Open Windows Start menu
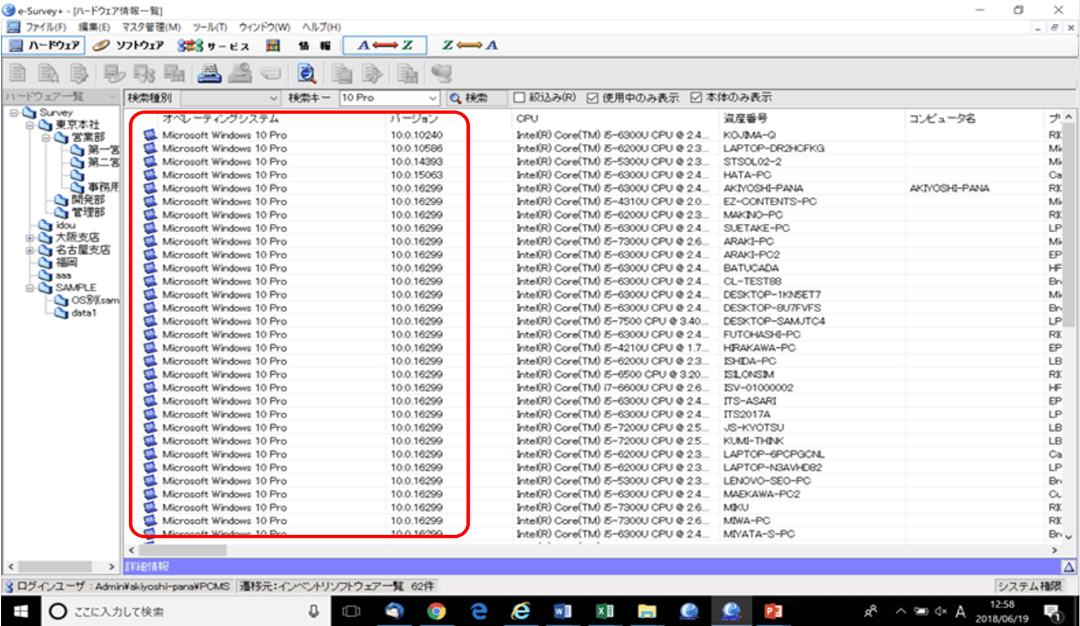 pyautogui.click(x=21, y=611)
